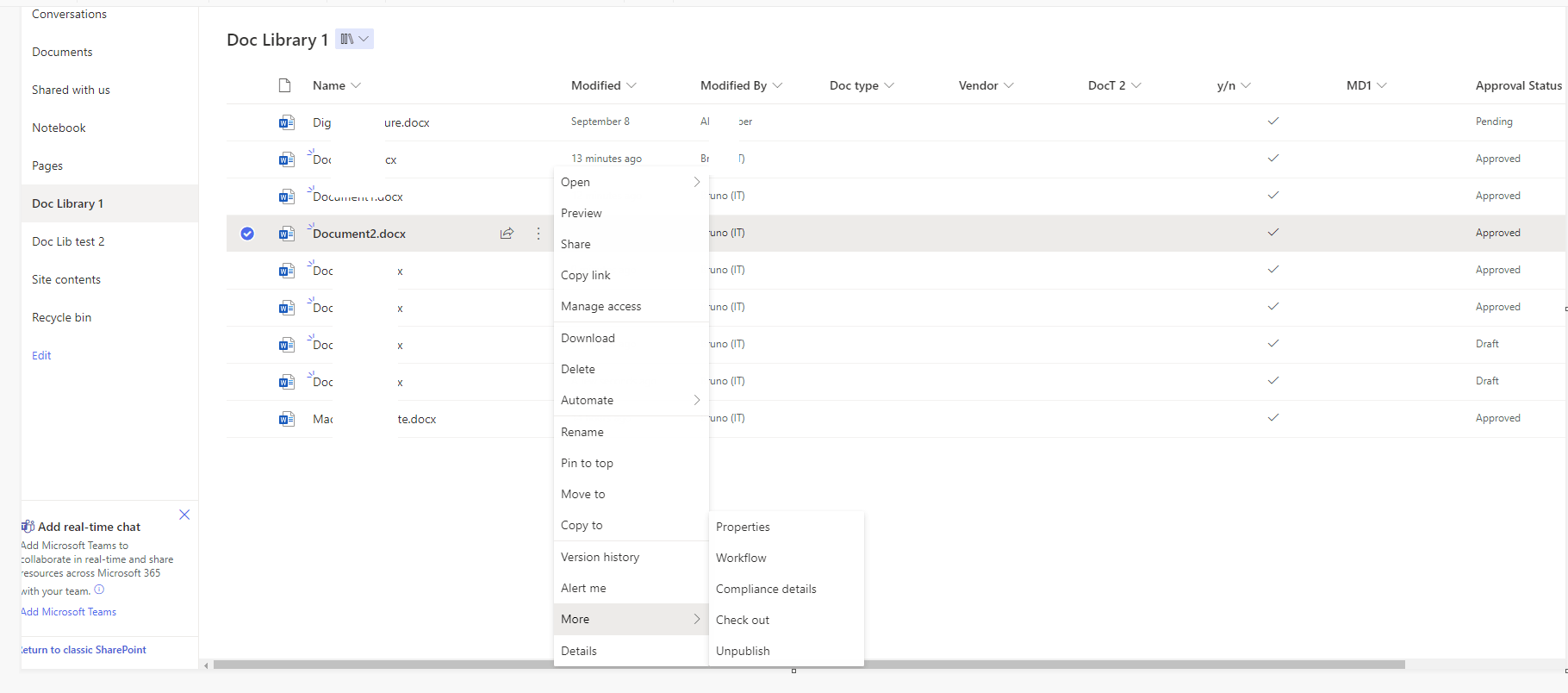This screenshot has width=1568, height=693.
Task: Open Recycle bin in the sidebar
Action: tap(61, 317)
